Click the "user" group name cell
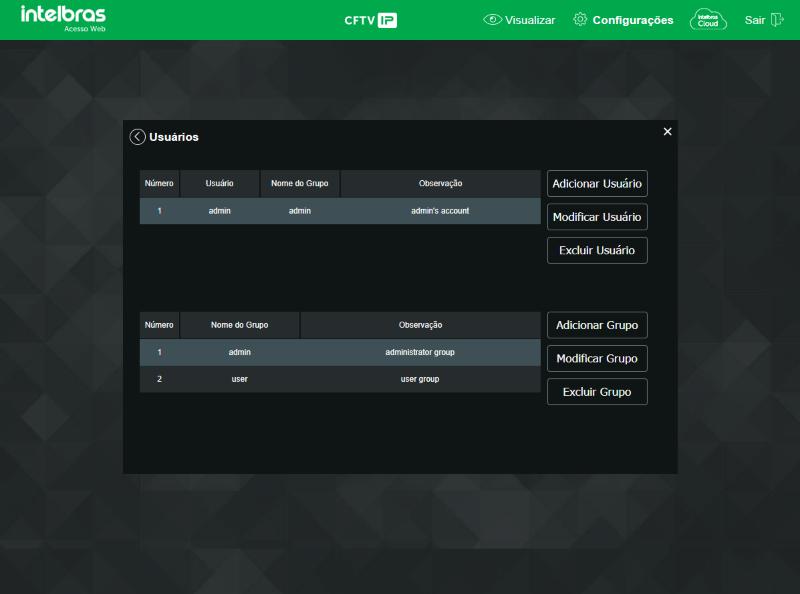 click(239, 379)
